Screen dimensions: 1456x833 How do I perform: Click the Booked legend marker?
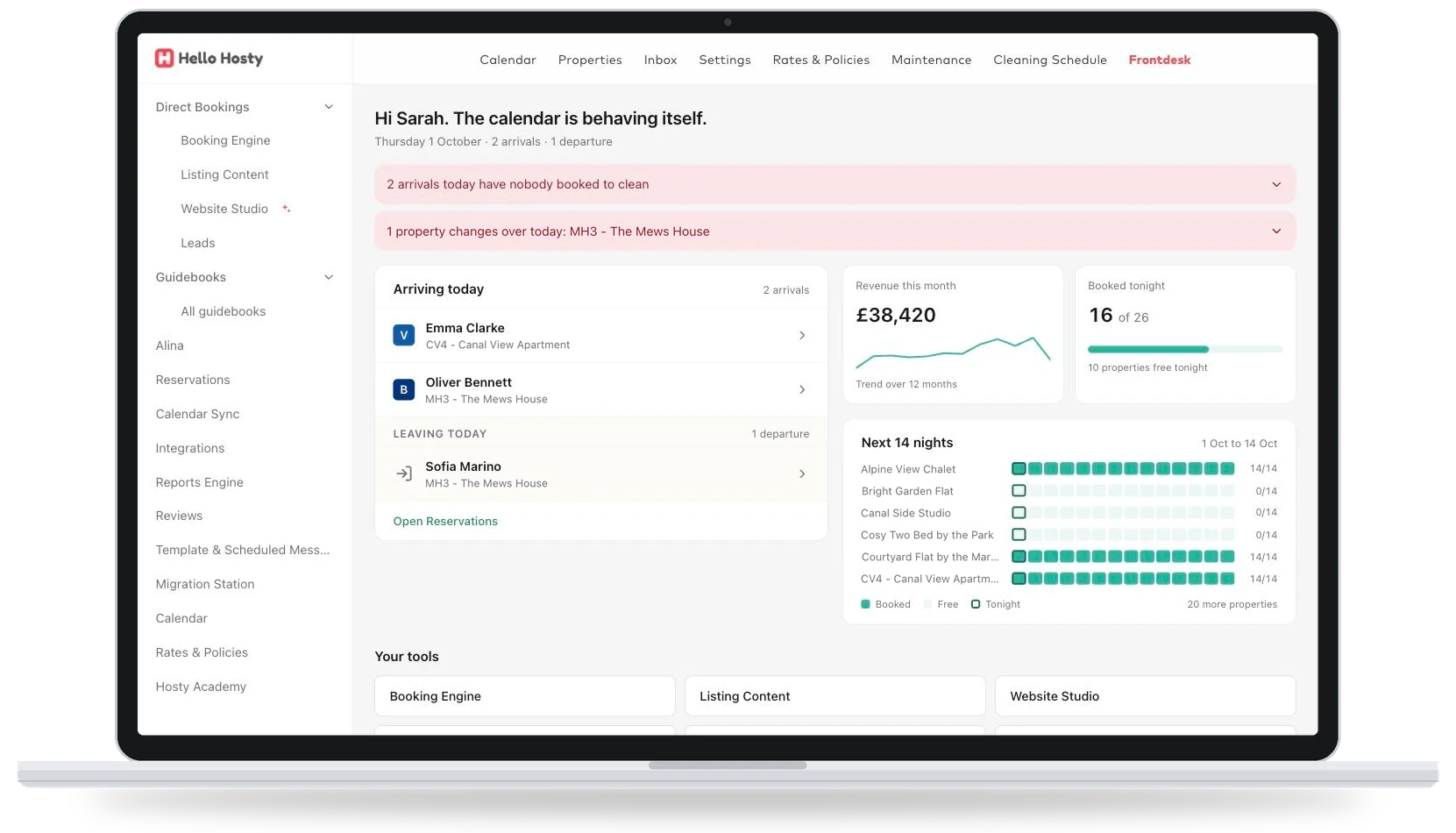[865, 604]
